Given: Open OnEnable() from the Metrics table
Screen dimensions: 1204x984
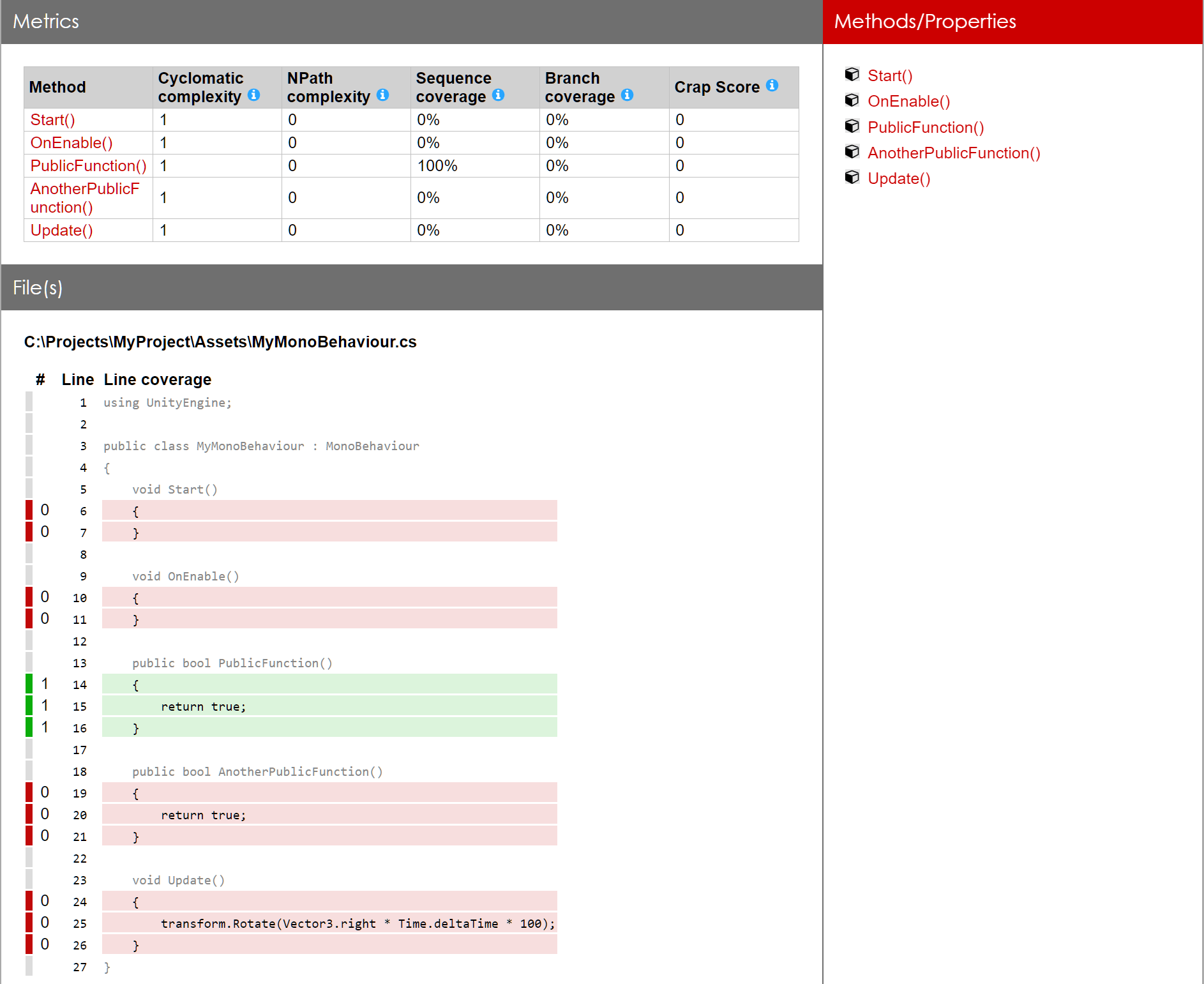Looking at the screenshot, I should pos(71,142).
